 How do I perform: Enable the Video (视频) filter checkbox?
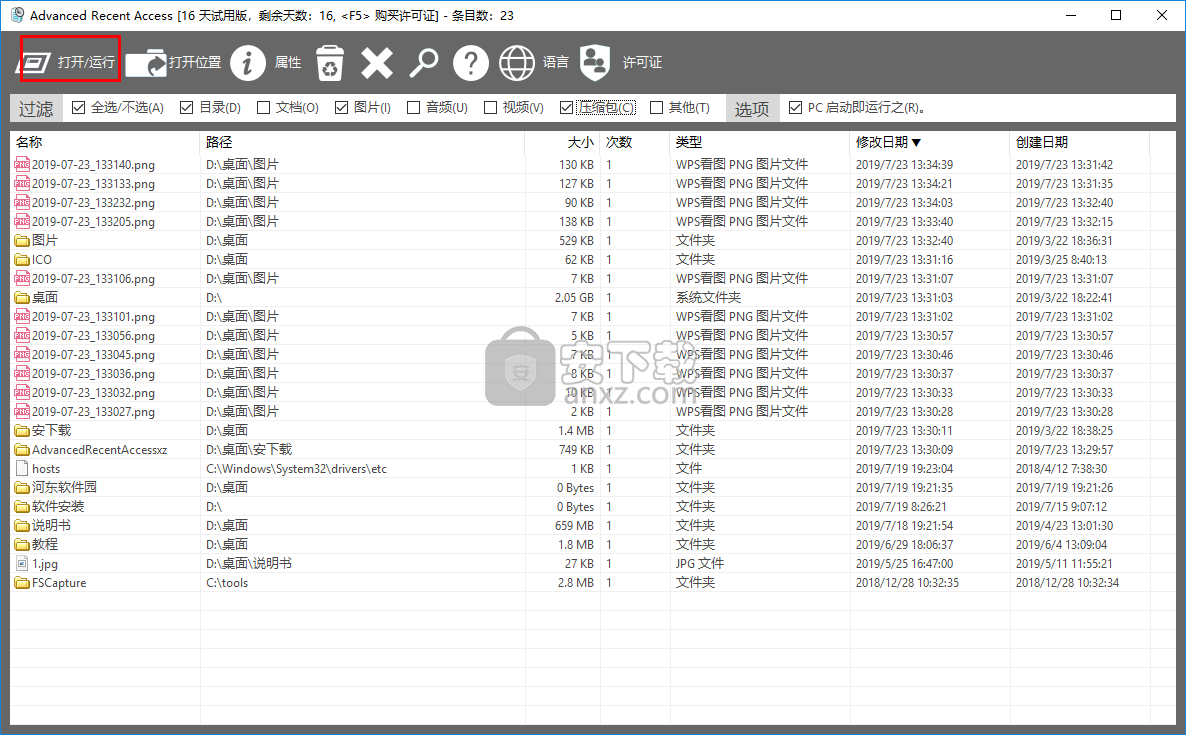pos(490,107)
